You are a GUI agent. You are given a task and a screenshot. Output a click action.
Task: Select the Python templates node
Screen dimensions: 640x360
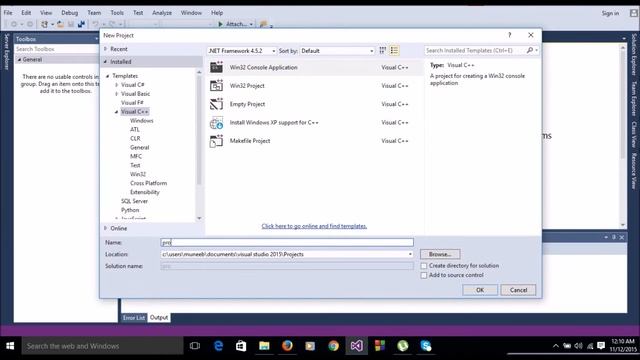pos(130,210)
